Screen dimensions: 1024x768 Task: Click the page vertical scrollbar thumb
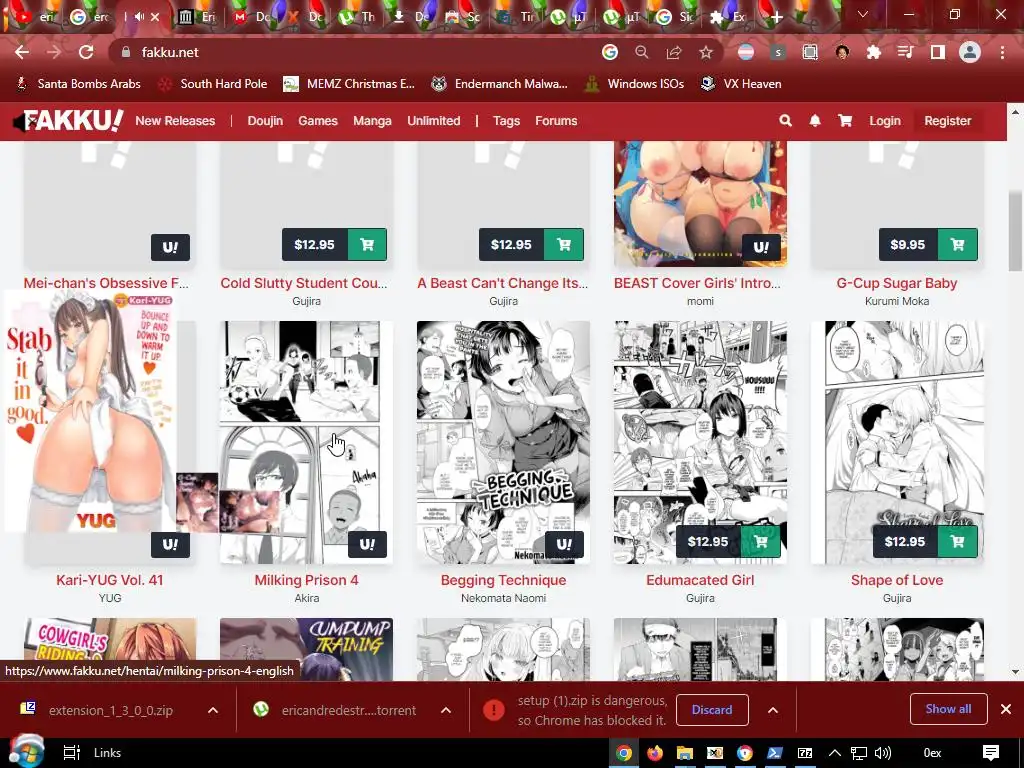(1016, 232)
